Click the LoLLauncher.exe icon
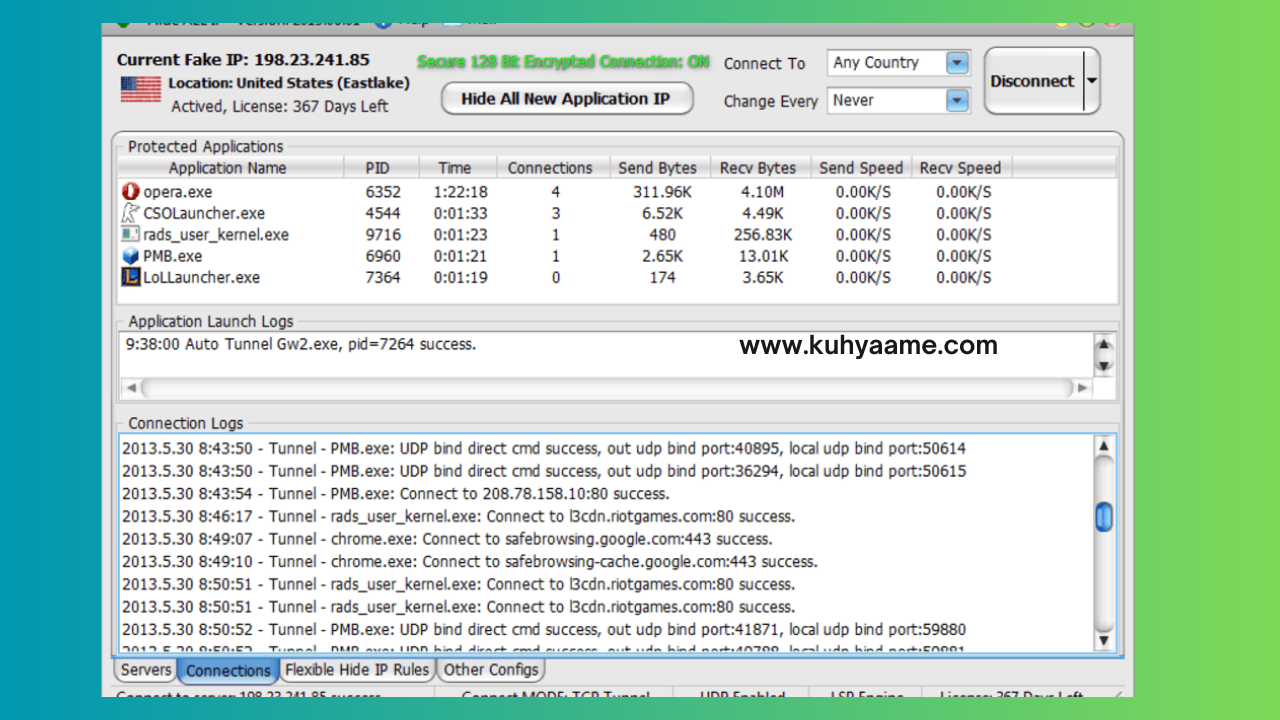 pyautogui.click(x=130, y=278)
